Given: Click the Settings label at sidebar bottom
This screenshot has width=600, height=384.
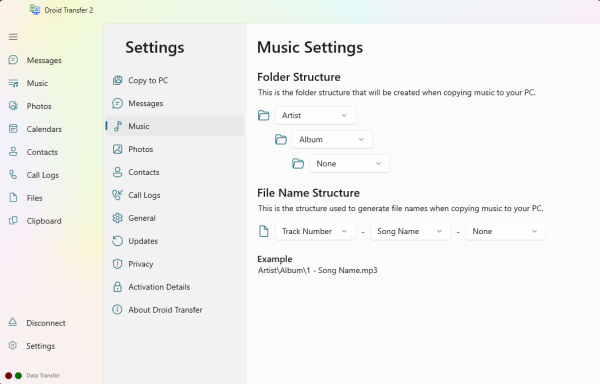Looking at the screenshot, I should pyautogui.click(x=41, y=346).
